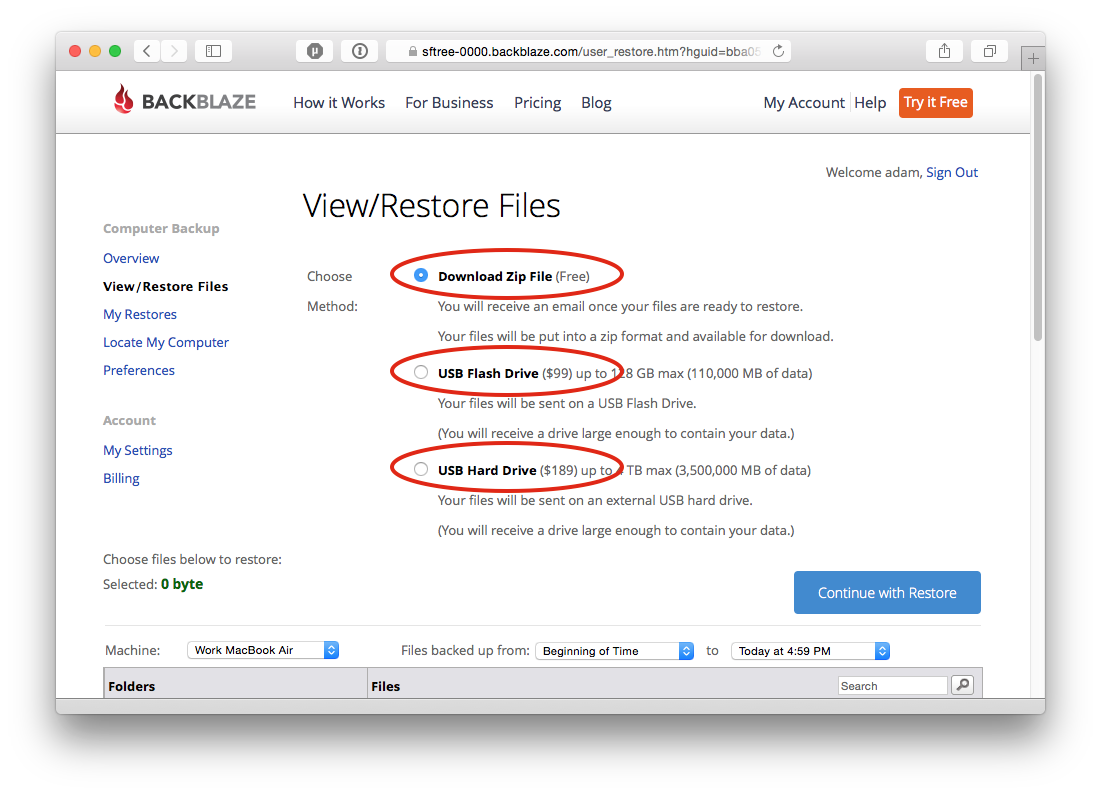Click the Selected 0 byte value

182,584
